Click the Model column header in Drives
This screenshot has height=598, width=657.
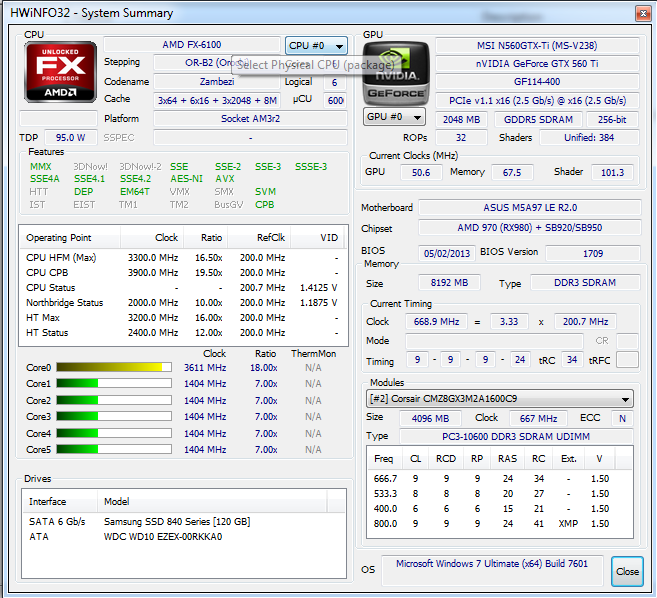(212, 501)
